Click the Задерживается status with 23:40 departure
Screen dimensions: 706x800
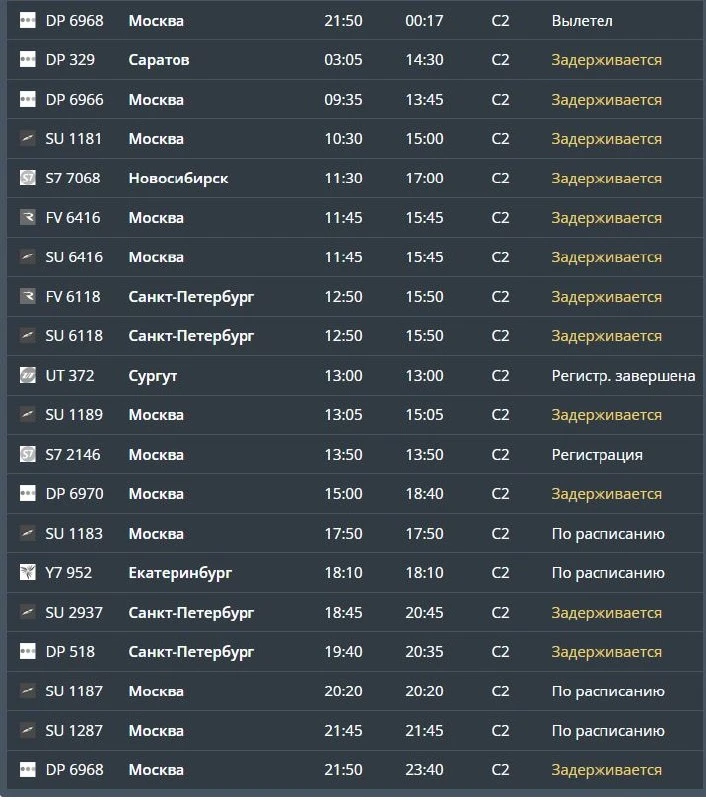(607, 770)
